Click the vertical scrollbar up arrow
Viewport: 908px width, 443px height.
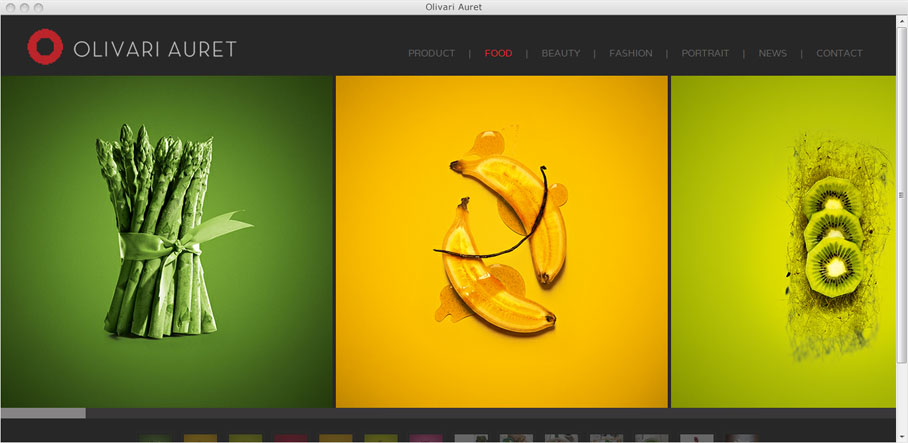(902, 21)
